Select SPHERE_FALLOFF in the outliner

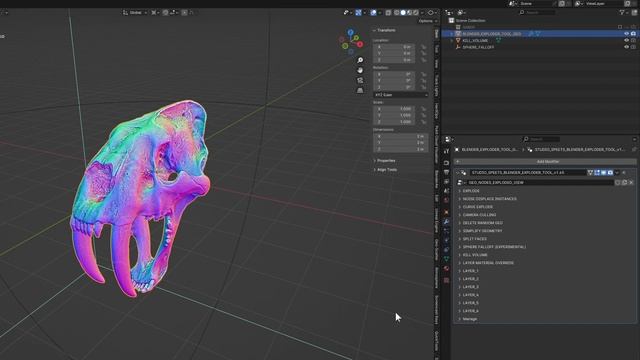point(478,47)
